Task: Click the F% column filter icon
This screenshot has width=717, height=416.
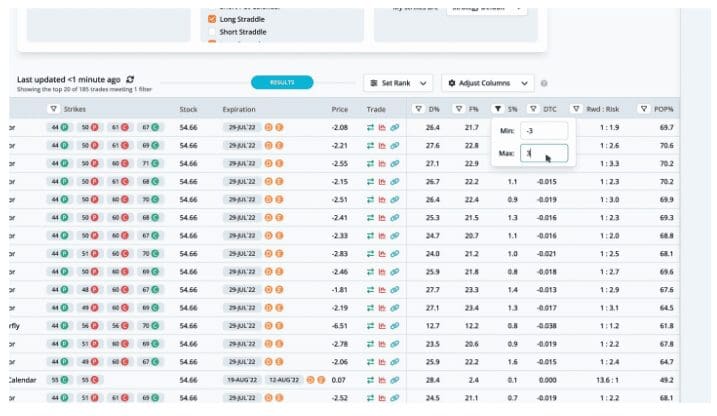Action: pyautogui.click(x=459, y=109)
